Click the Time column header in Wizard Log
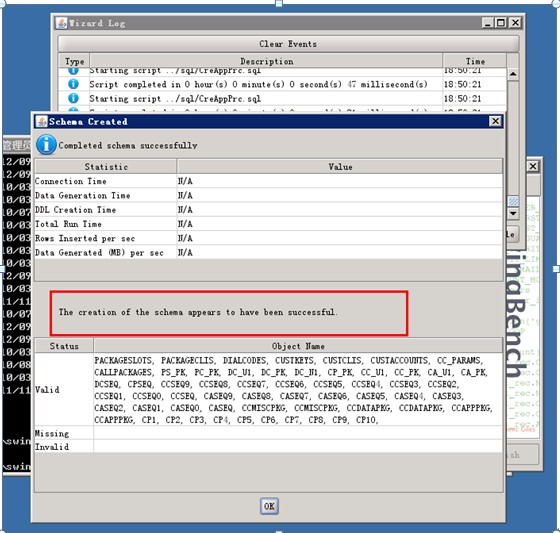The height and width of the screenshot is (533, 560). click(475, 61)
